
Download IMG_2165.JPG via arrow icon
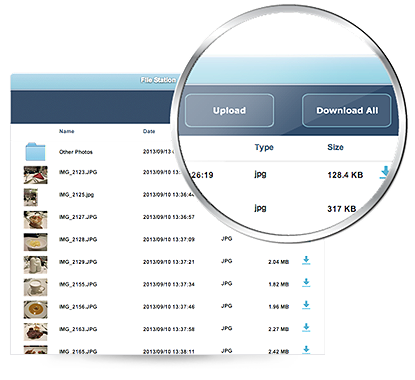(306, 349)
